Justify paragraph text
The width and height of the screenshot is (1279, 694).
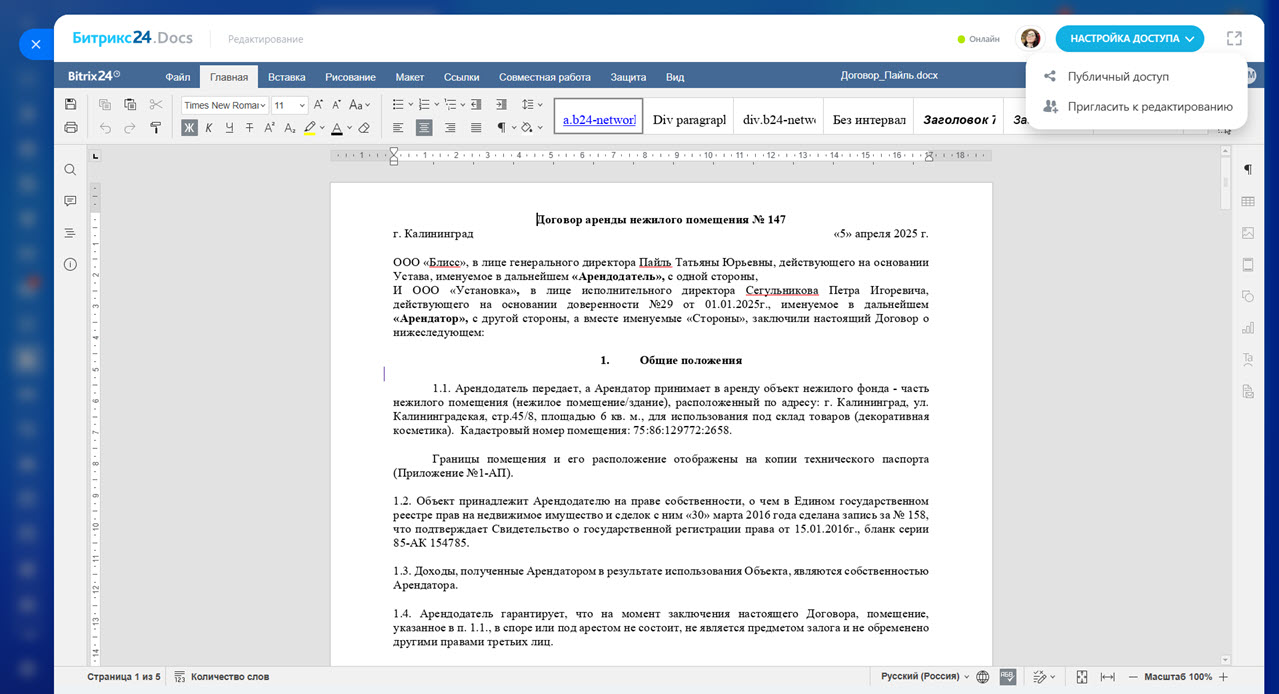click(x=476, y=127)
